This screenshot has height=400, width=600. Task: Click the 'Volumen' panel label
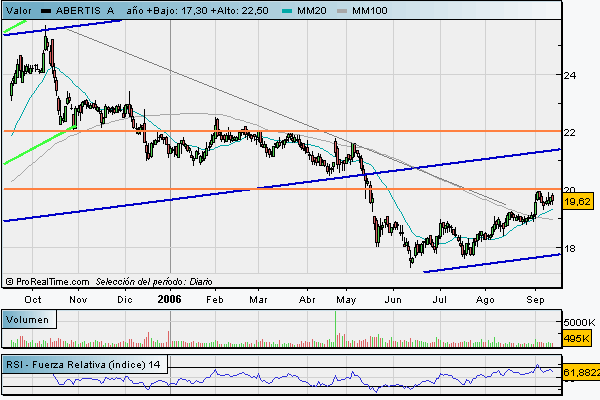(28, 320)
